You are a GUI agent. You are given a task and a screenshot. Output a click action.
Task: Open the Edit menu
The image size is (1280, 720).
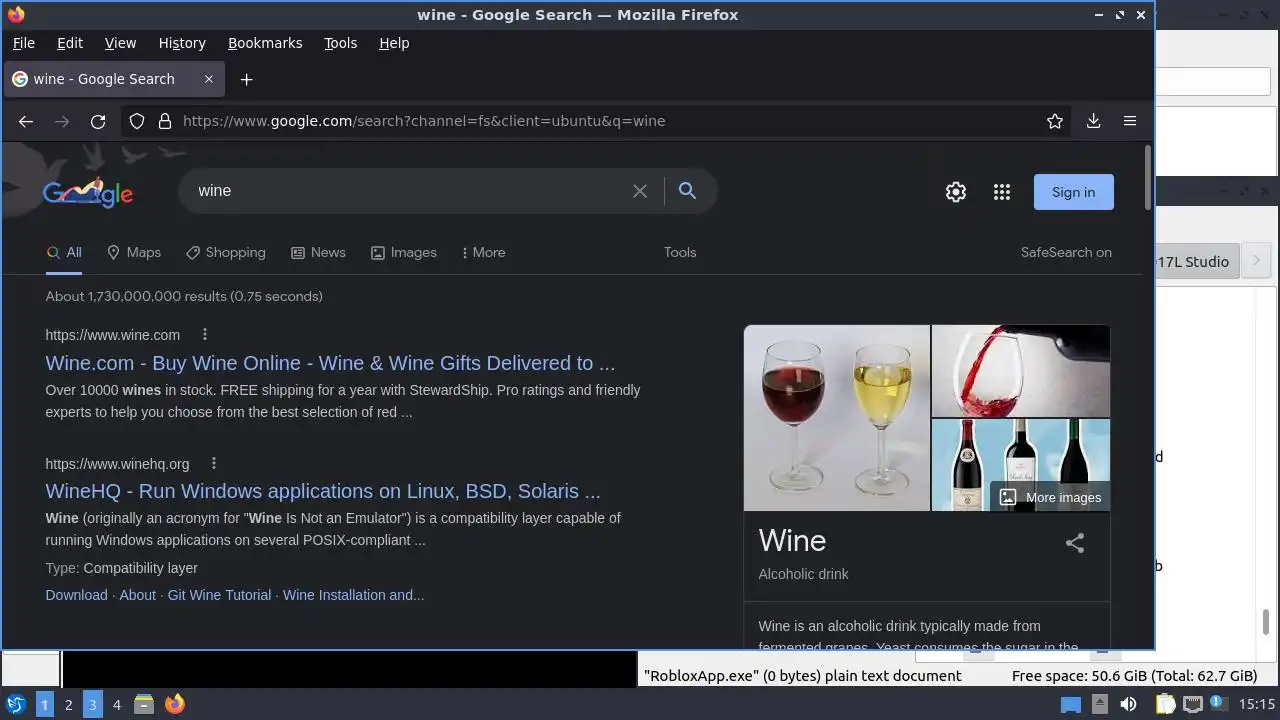tap(70, 43)
